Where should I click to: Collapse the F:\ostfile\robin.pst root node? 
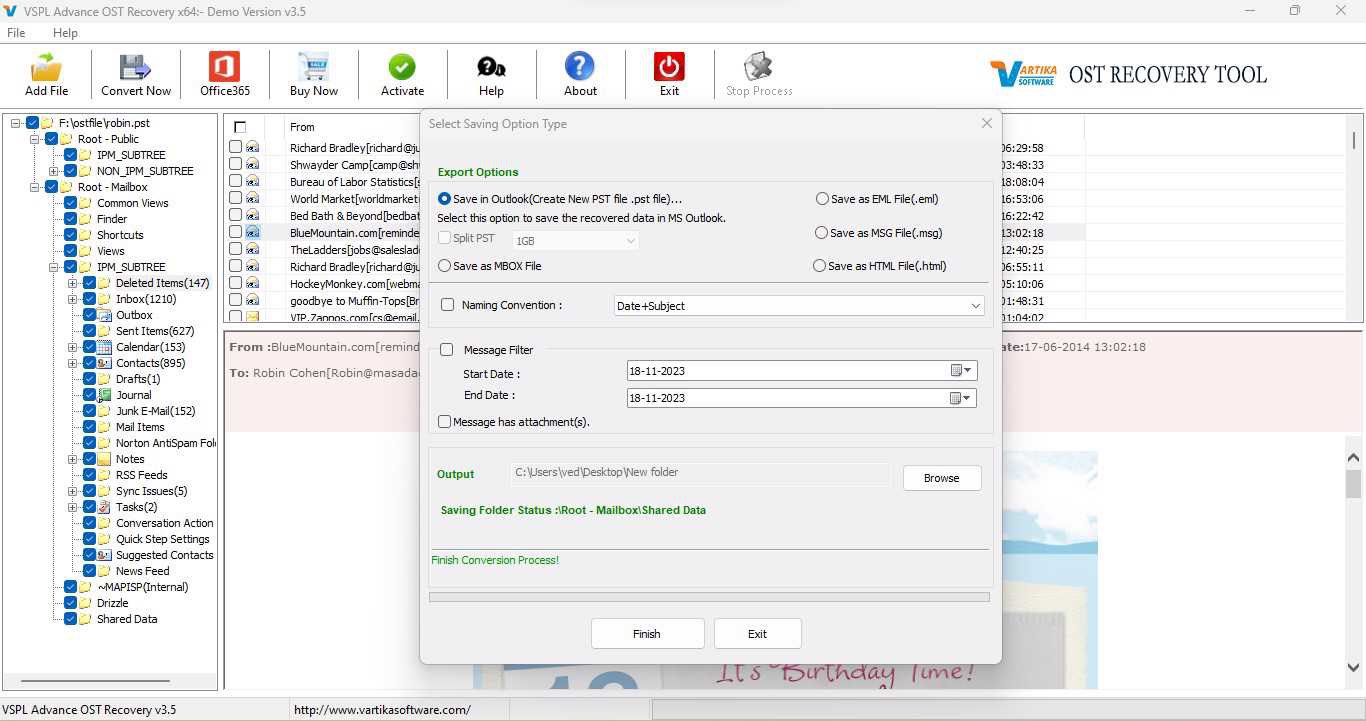coord(16,123)
